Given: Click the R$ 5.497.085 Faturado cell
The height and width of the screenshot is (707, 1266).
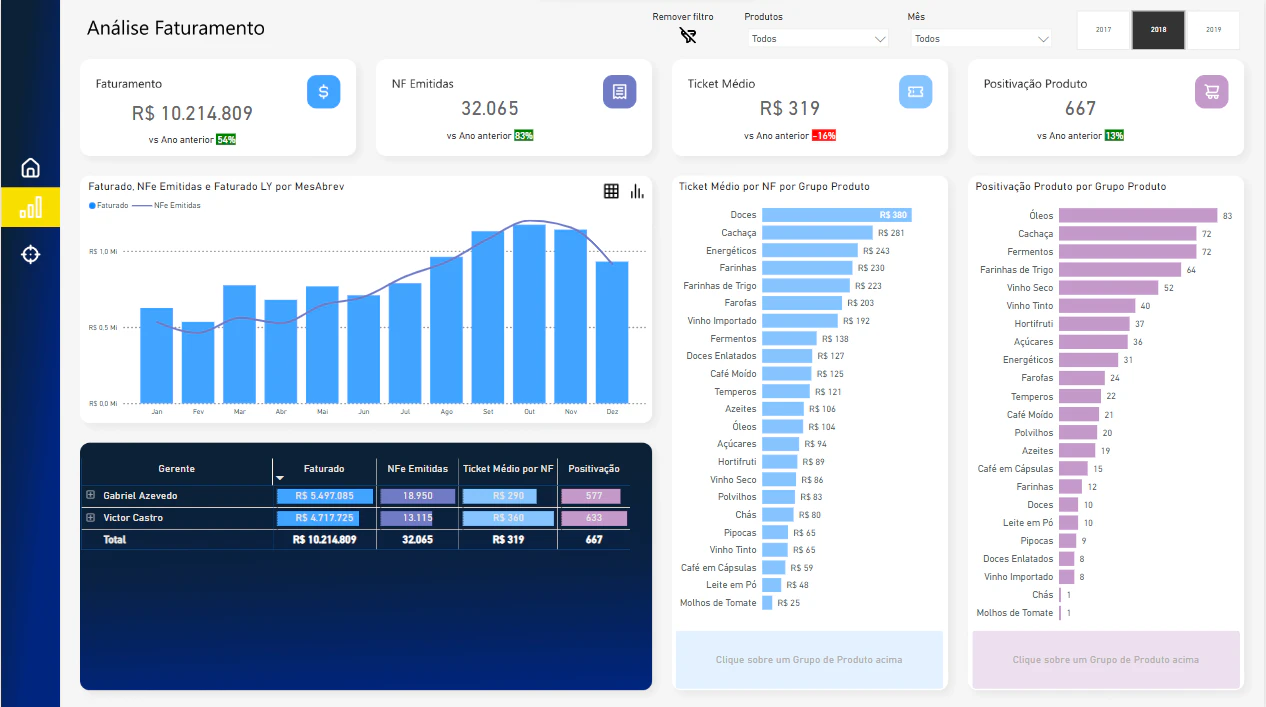Looking at the screenshot, I should [325, 496].
